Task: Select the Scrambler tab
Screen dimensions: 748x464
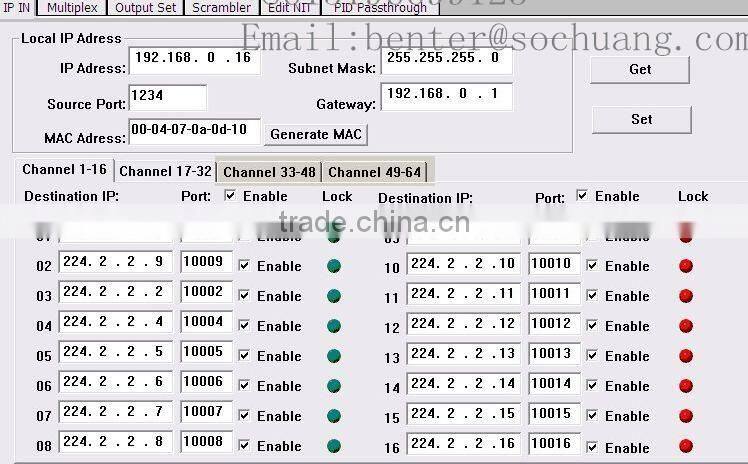Action: [221, 8]
